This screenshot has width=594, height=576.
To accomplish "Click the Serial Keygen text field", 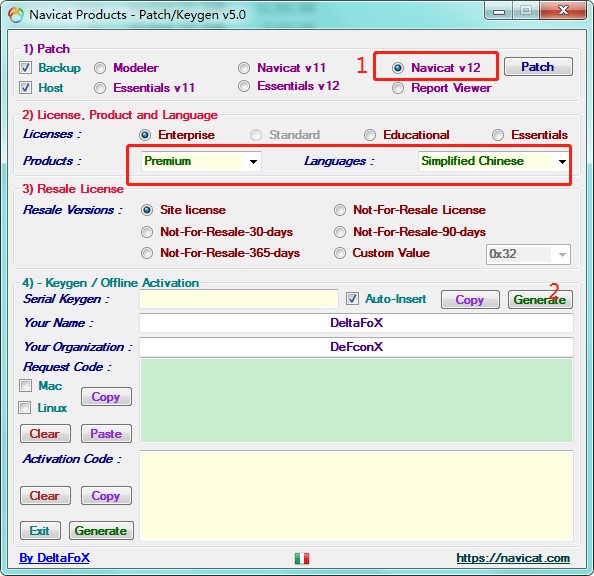I will pos(239,299).
